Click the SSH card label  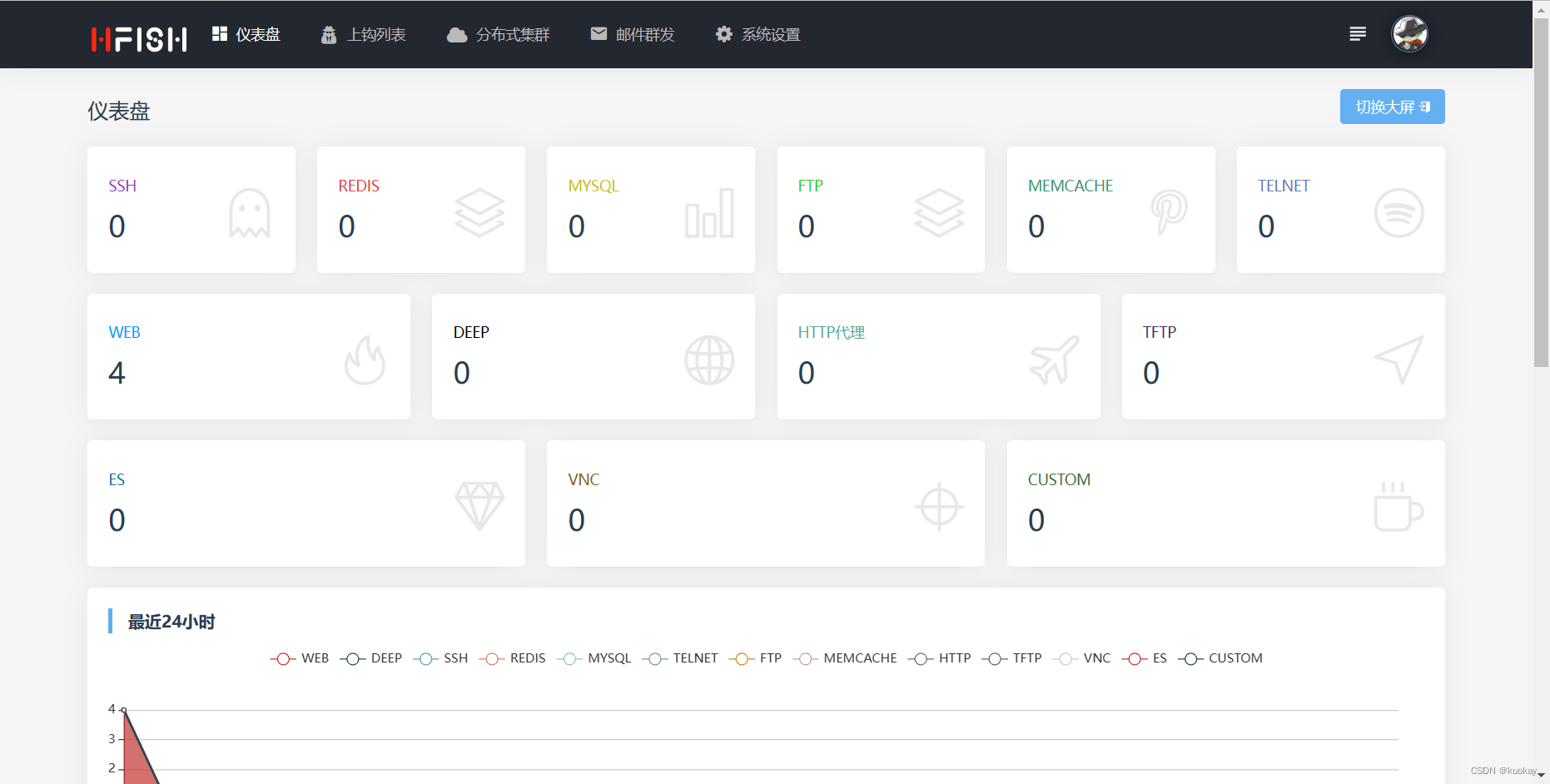pyautogui.click(x=122, y=186)
